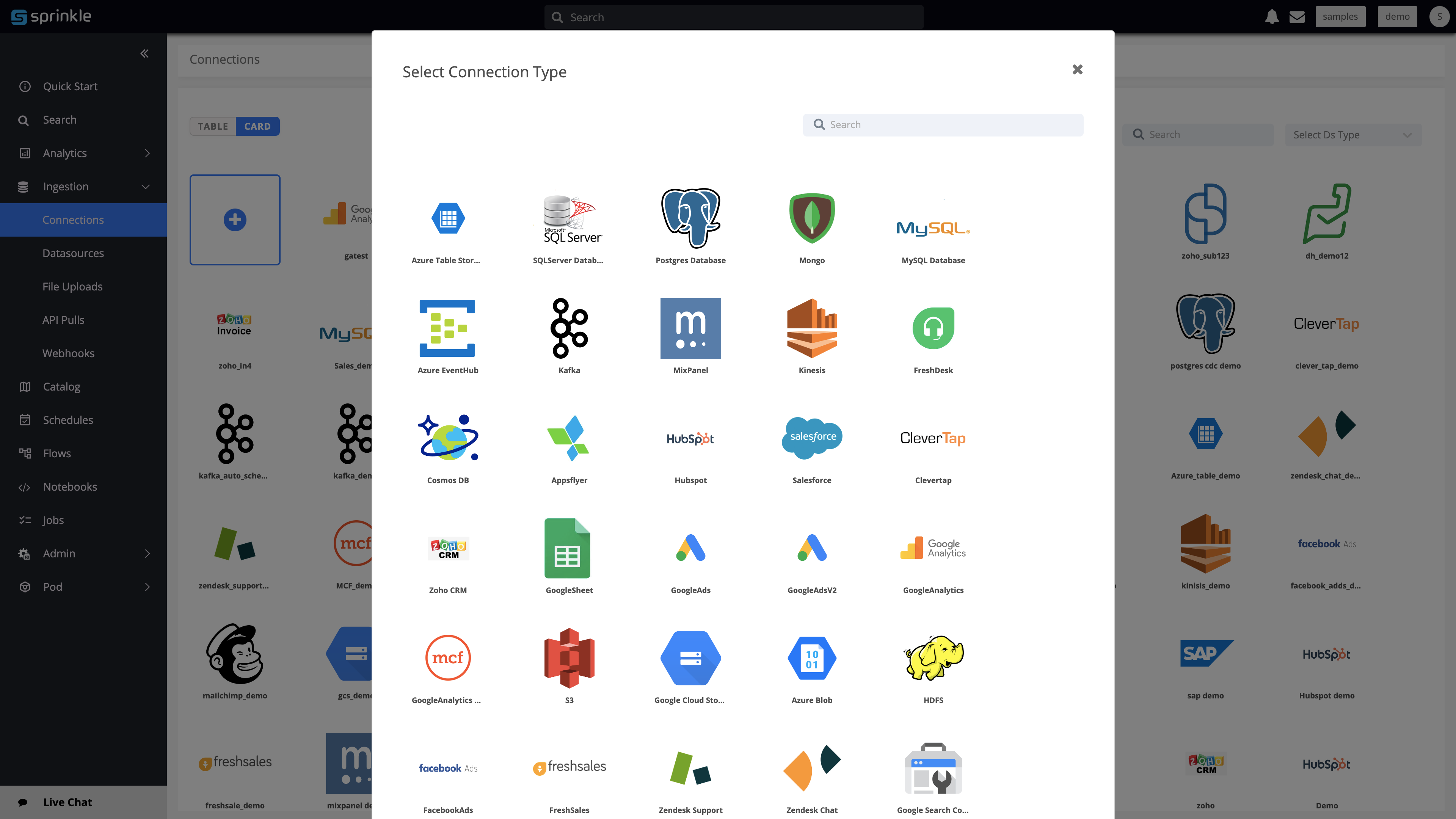Viewport: 1456px width, 819px height.
Task: Select the Mongo connection type
Action: (x=812, y=226)
